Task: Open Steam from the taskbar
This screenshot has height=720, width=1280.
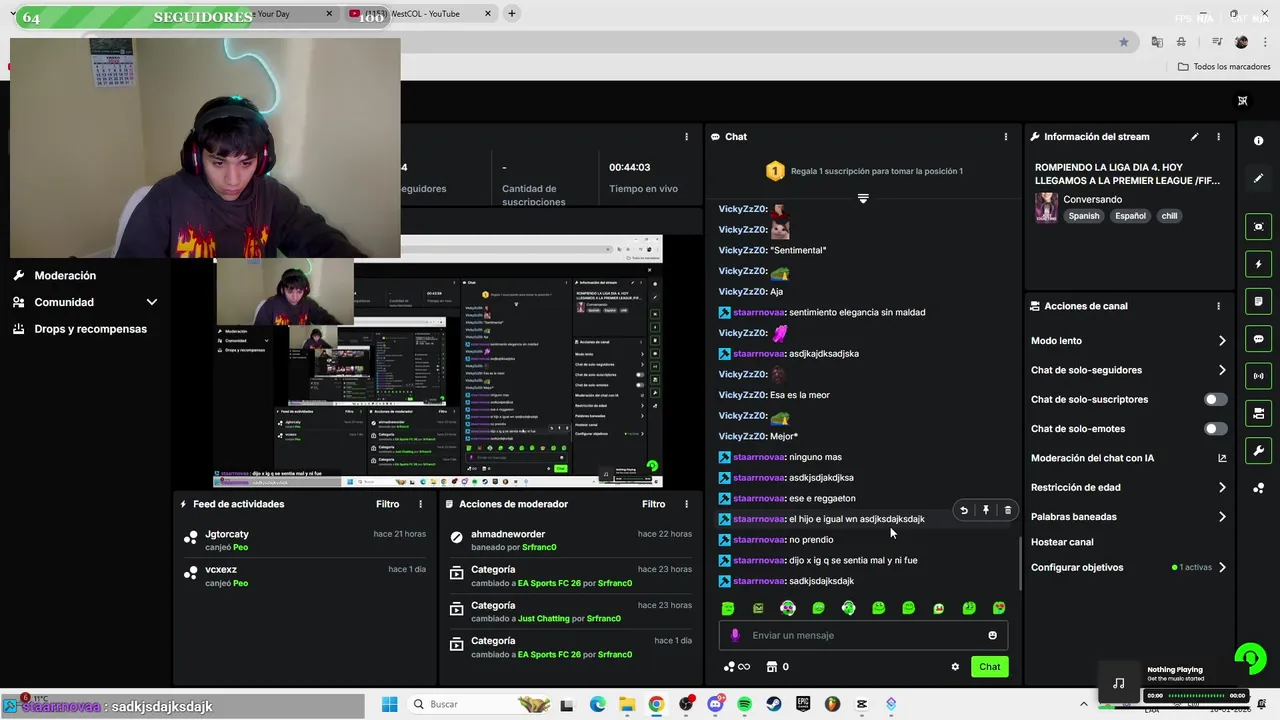Action: click(x=774, y=704)
